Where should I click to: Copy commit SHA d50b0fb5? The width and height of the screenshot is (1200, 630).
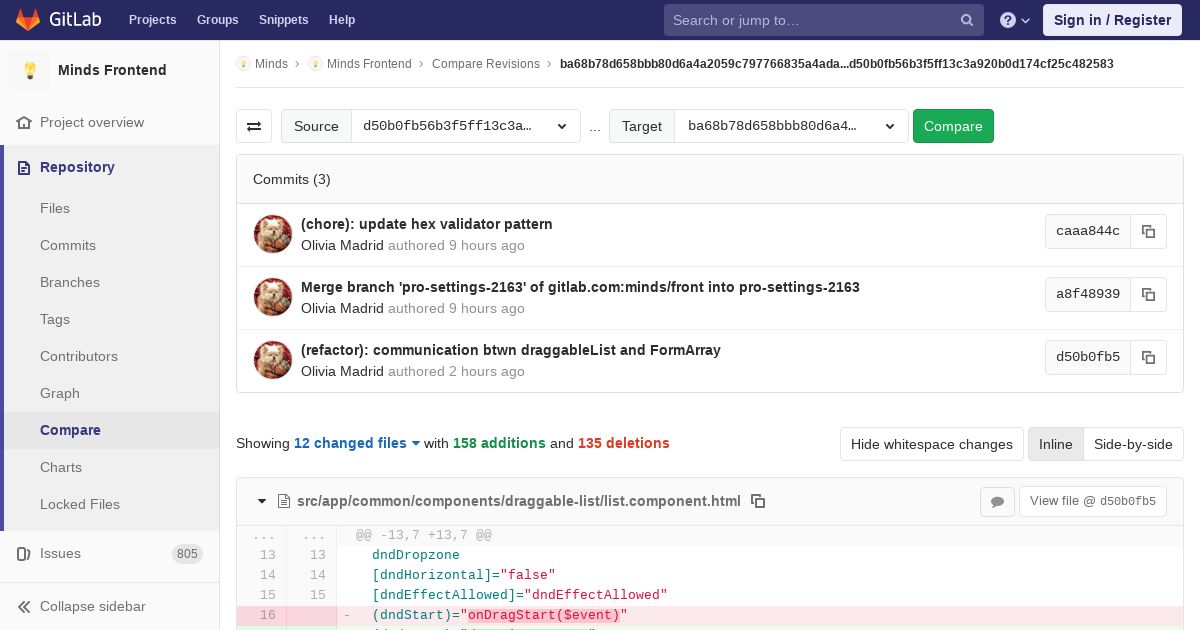(x=1148, y=357)
